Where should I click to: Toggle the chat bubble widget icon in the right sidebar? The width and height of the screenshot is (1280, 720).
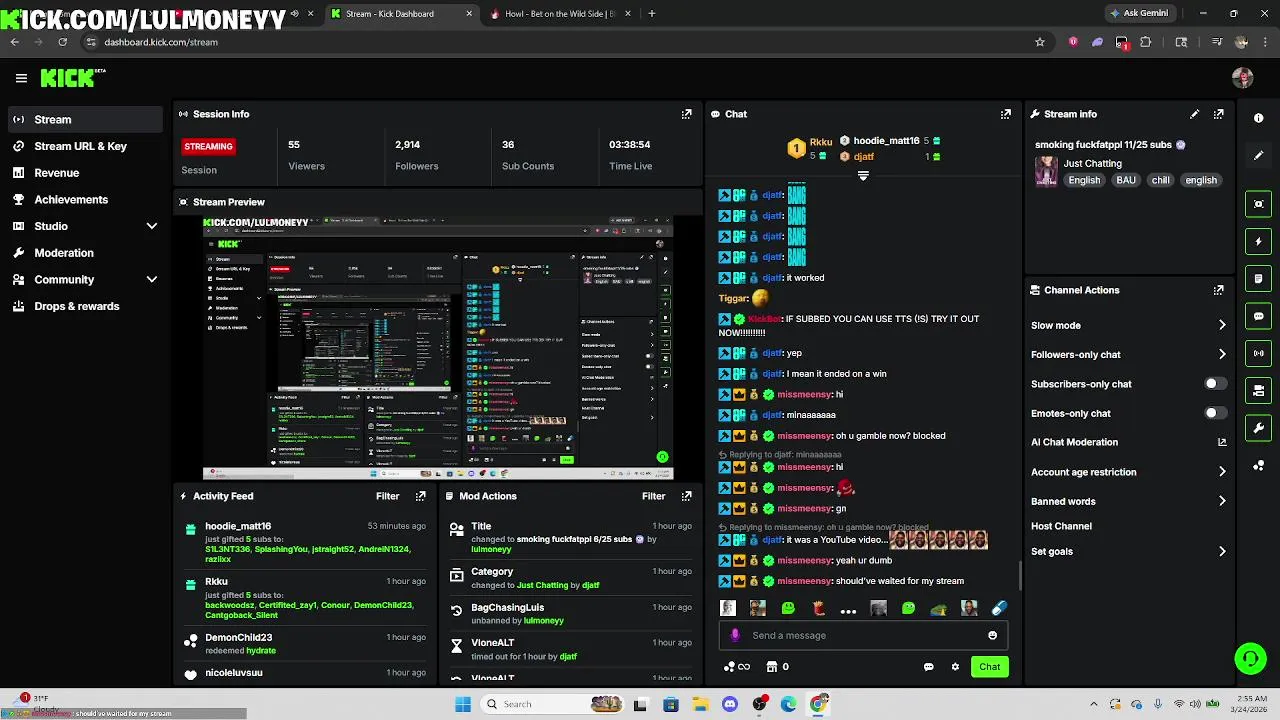(1258, 316)
